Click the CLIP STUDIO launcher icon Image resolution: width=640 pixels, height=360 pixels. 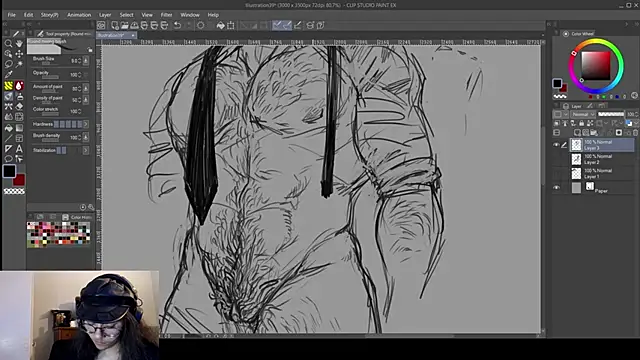coord(101,25)
